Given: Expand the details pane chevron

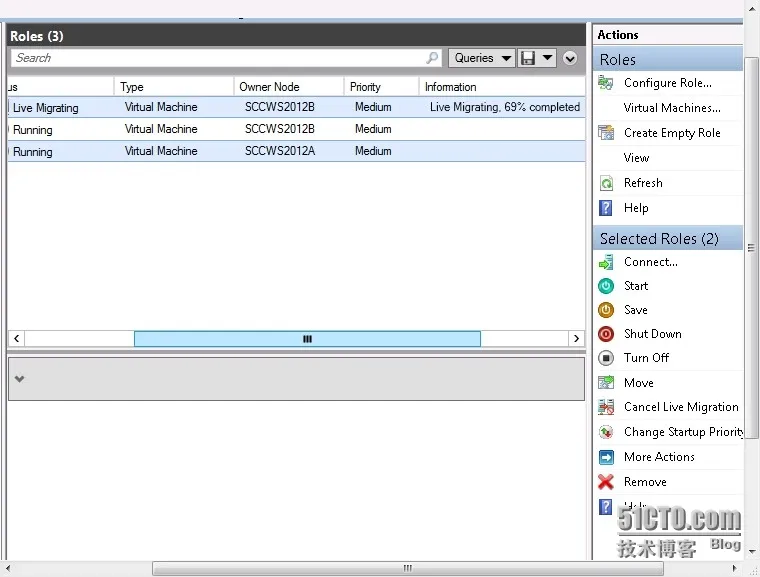Looking at the screenshot, I should pos(19,379).
